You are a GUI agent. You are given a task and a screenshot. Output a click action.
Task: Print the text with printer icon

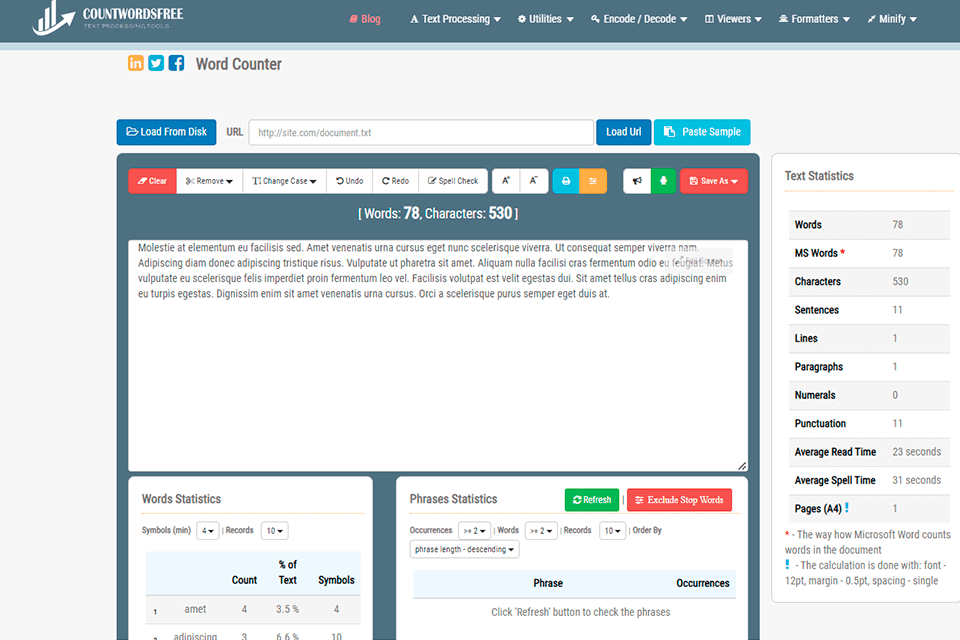tap(566, 181)
